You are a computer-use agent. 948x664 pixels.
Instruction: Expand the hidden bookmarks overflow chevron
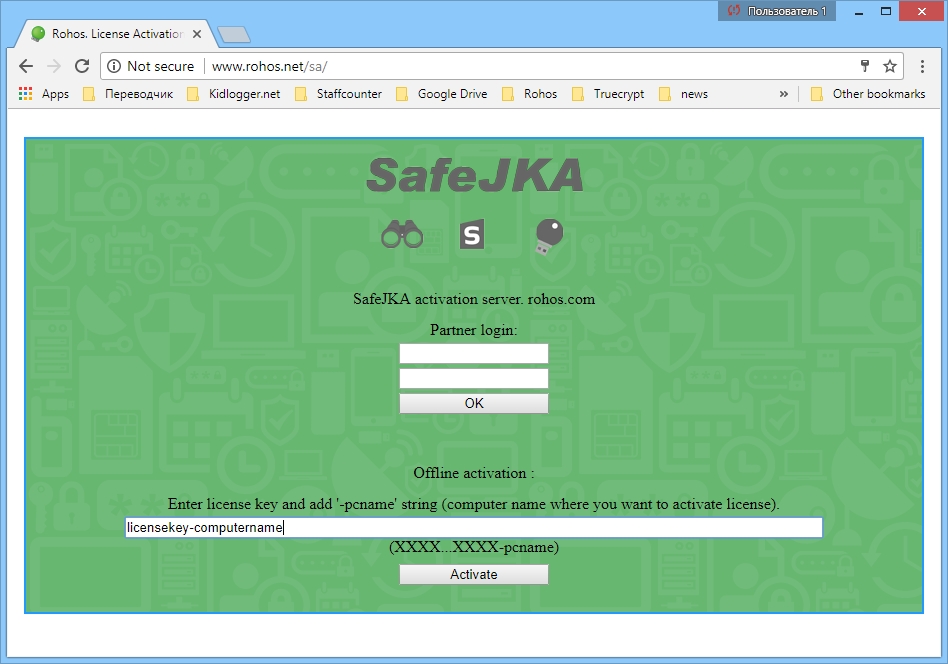click(x=784, y=94)
